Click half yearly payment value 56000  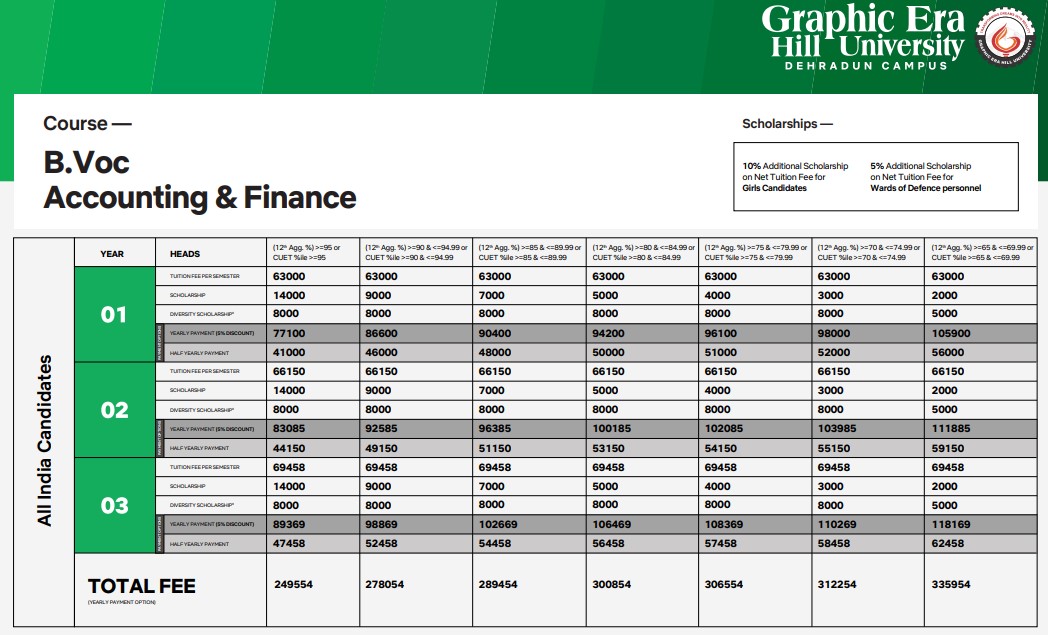pyautogui.click(x=948, y=352)
